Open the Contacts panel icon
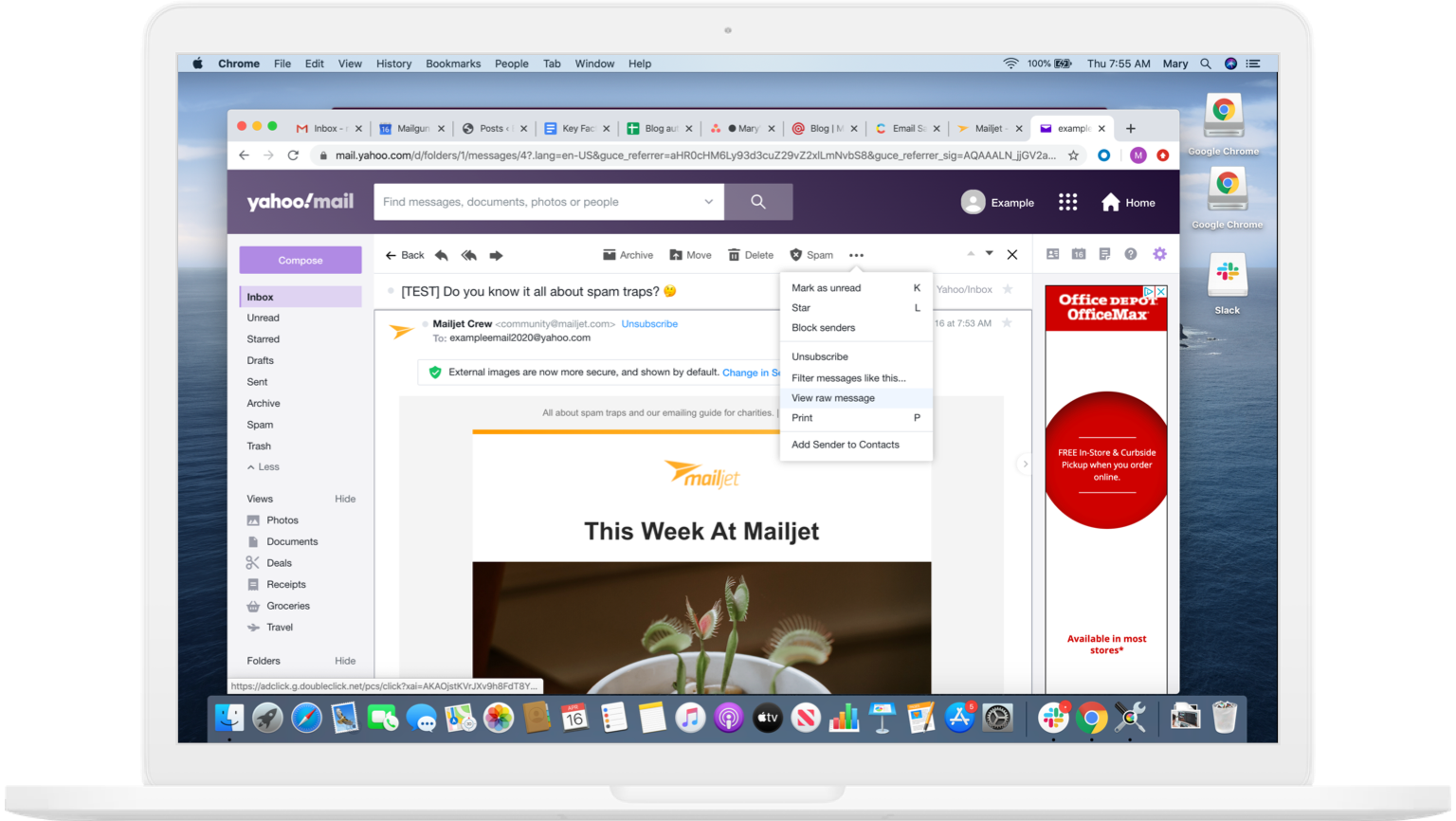 point(1052,254)
